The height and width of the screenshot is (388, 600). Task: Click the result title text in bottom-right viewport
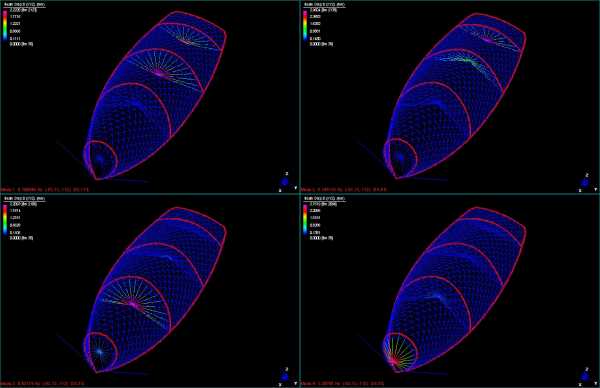pyautogui.click(x=324, y=199)
